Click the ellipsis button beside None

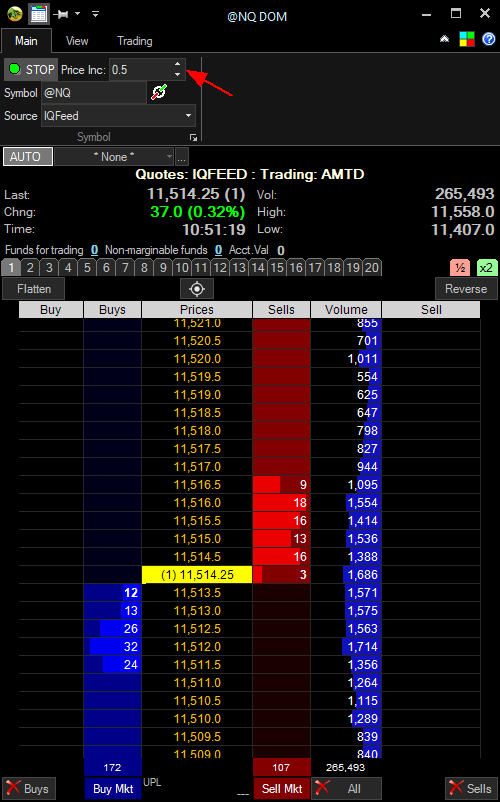181,157
